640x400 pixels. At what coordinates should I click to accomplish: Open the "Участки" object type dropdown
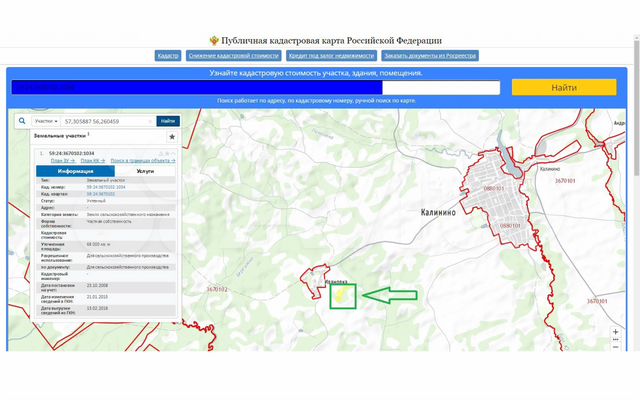(46, 121)
